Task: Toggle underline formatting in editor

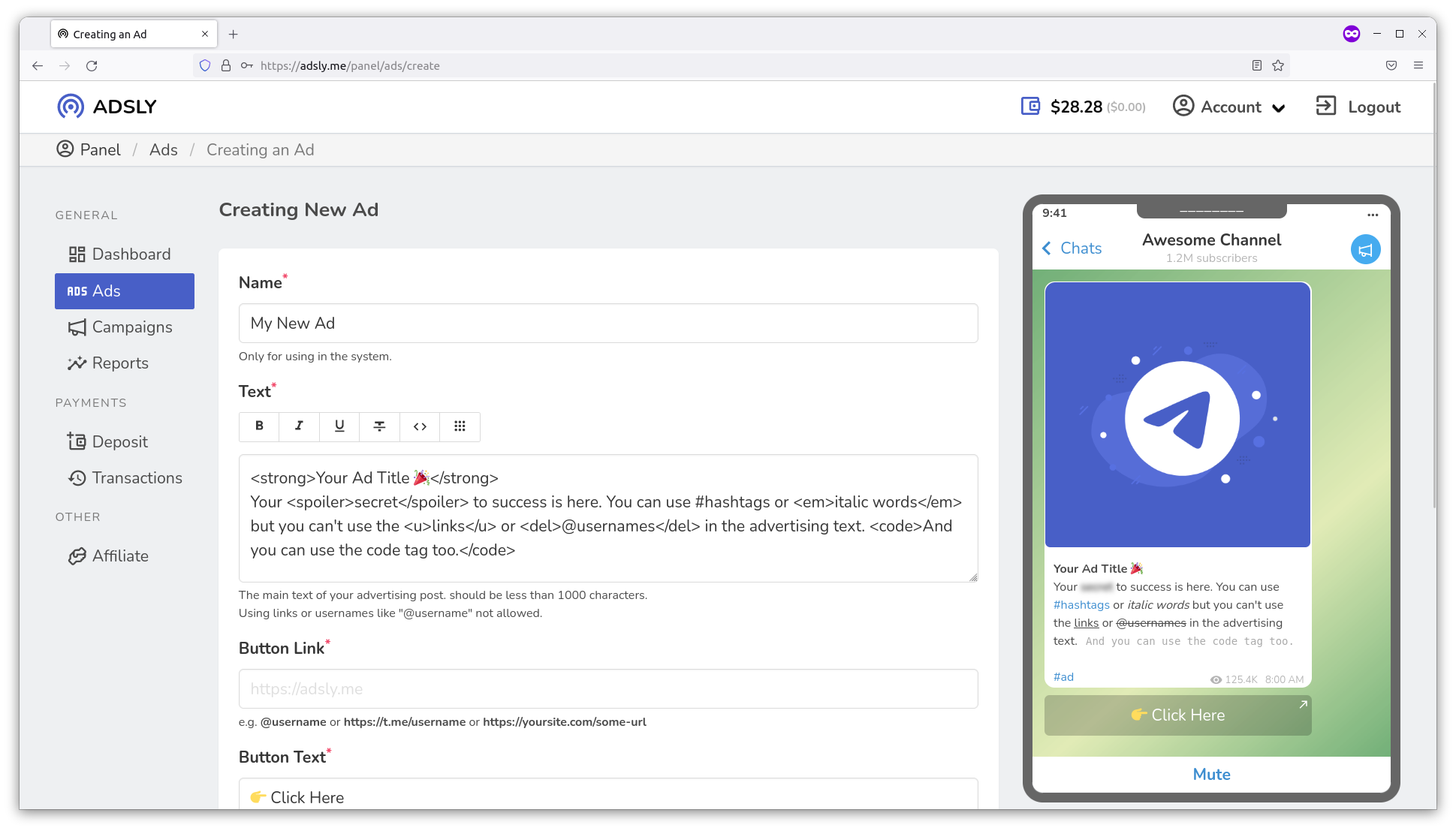Action: pyautogui.click(x=339, y=426)
